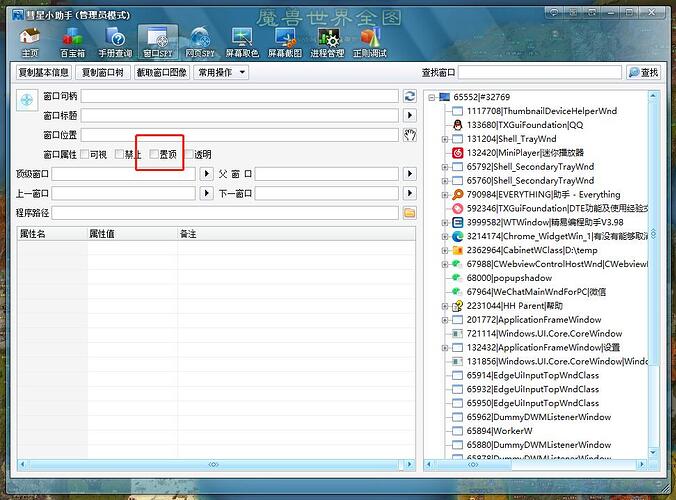Click the 复制基本信息 button
The width and height of the screenshot is (676, 500).
pos(45,73)
